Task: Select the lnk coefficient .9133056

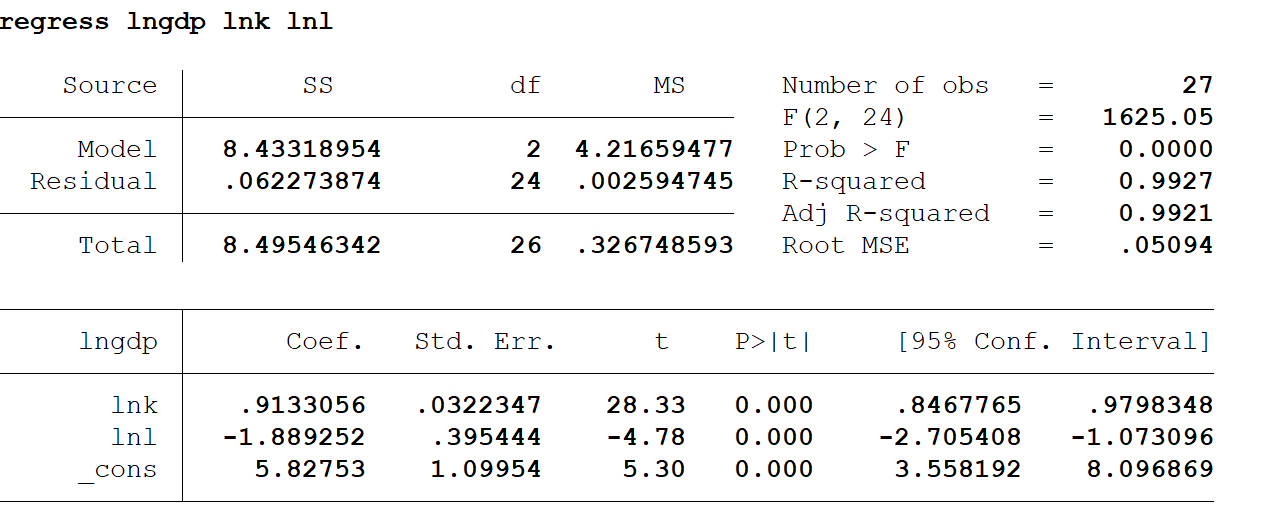Action: (x=303, y=405)
